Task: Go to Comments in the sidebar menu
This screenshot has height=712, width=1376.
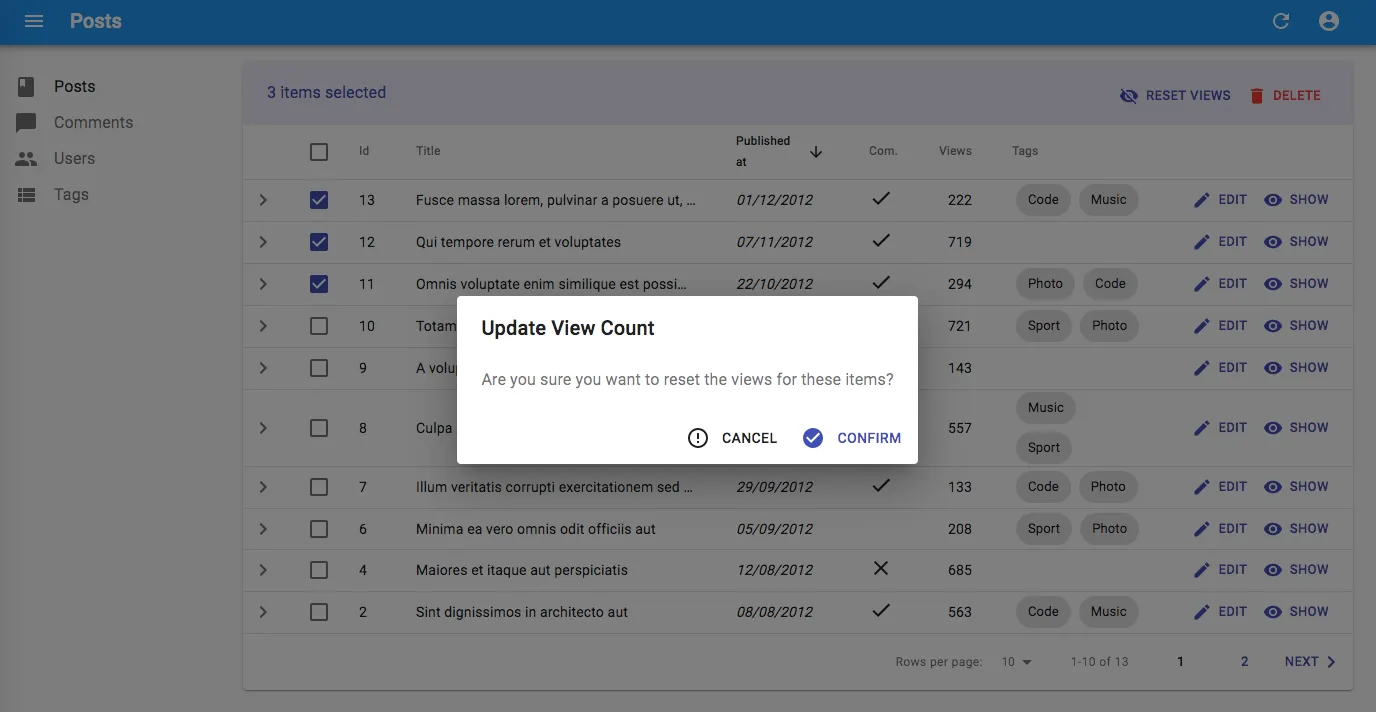Action: [x=93, y=123]
